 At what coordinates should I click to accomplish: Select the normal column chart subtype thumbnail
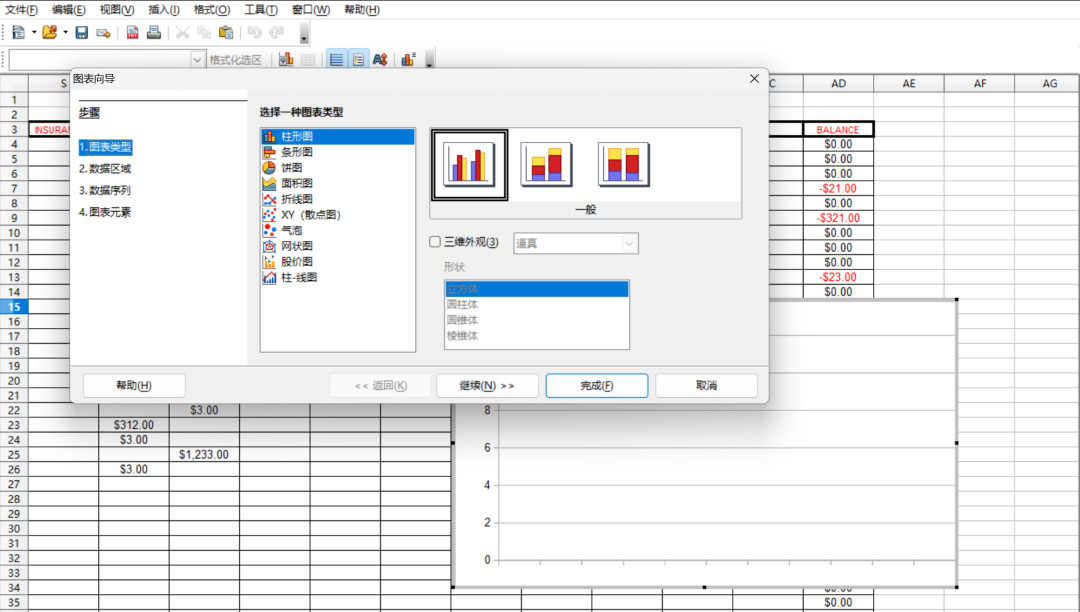470,165
